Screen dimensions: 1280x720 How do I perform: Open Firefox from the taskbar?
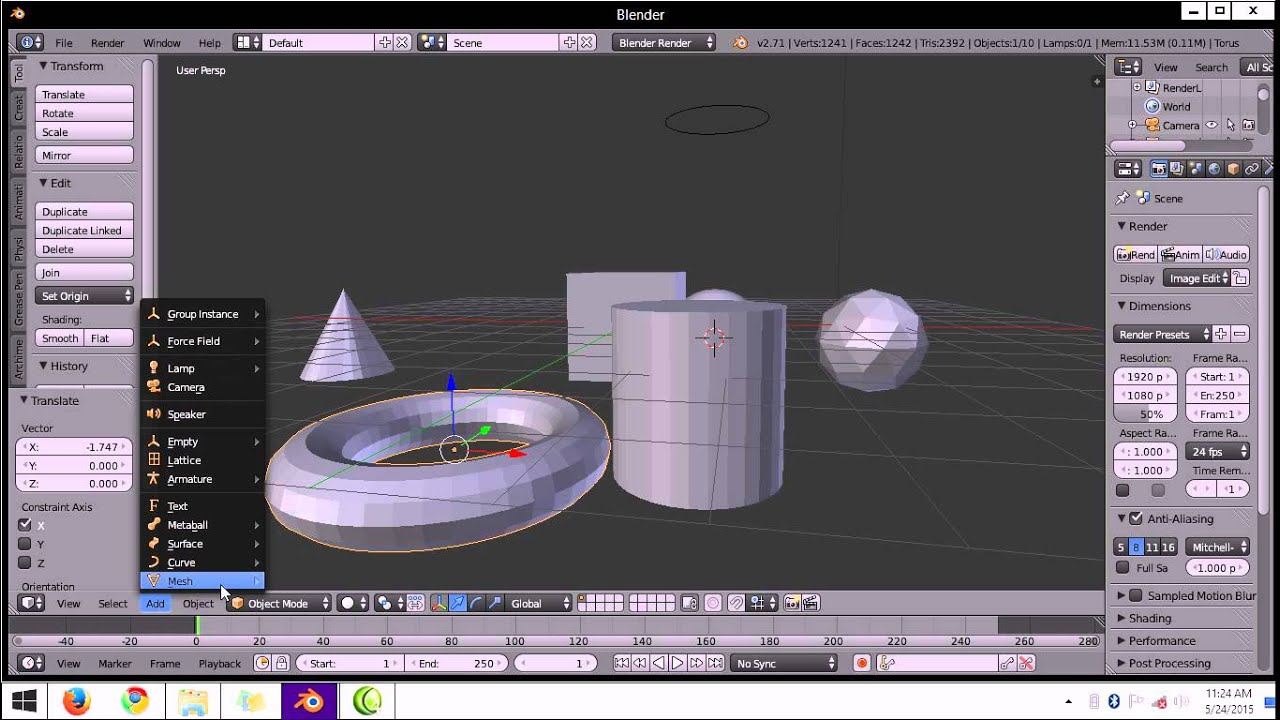(x=77, y=701)
